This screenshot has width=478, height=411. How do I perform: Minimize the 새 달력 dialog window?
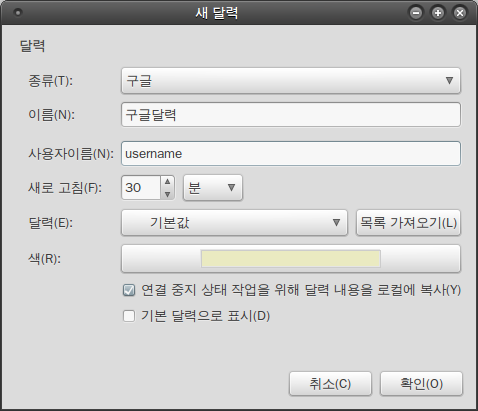coord(416,13)
